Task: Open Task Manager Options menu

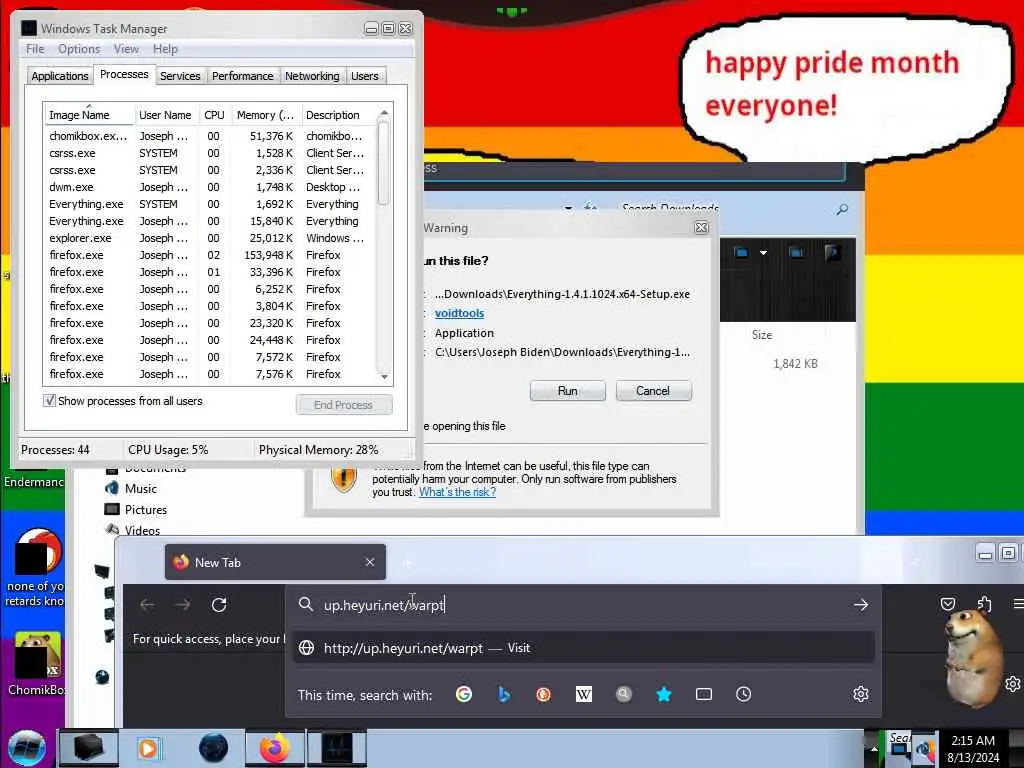Action: [79, 49]
